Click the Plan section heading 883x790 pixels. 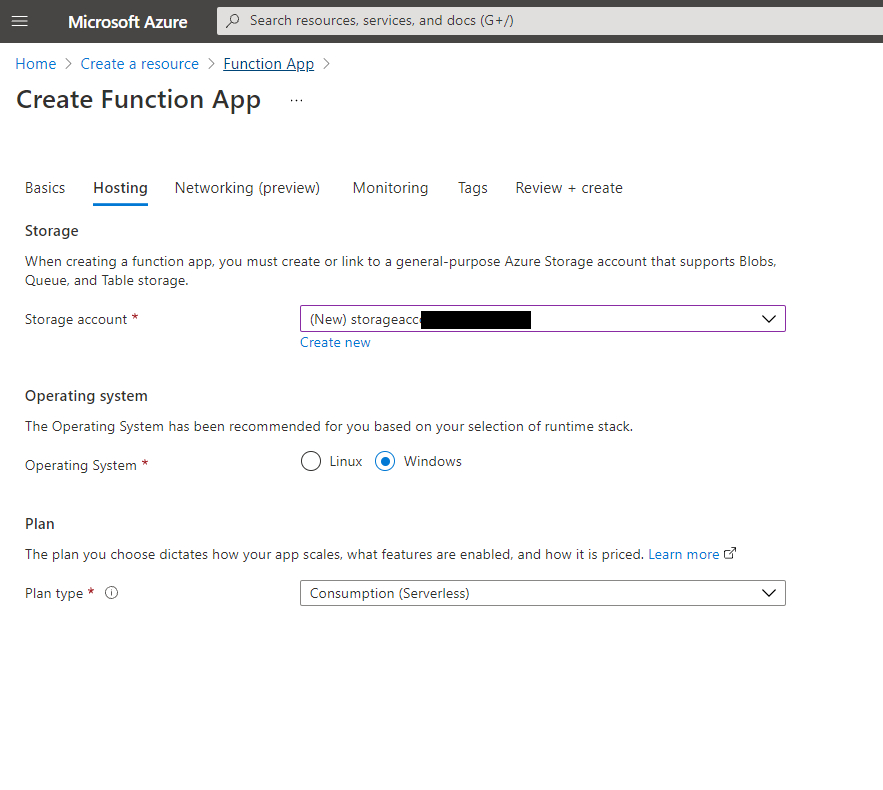coord(39,524)
